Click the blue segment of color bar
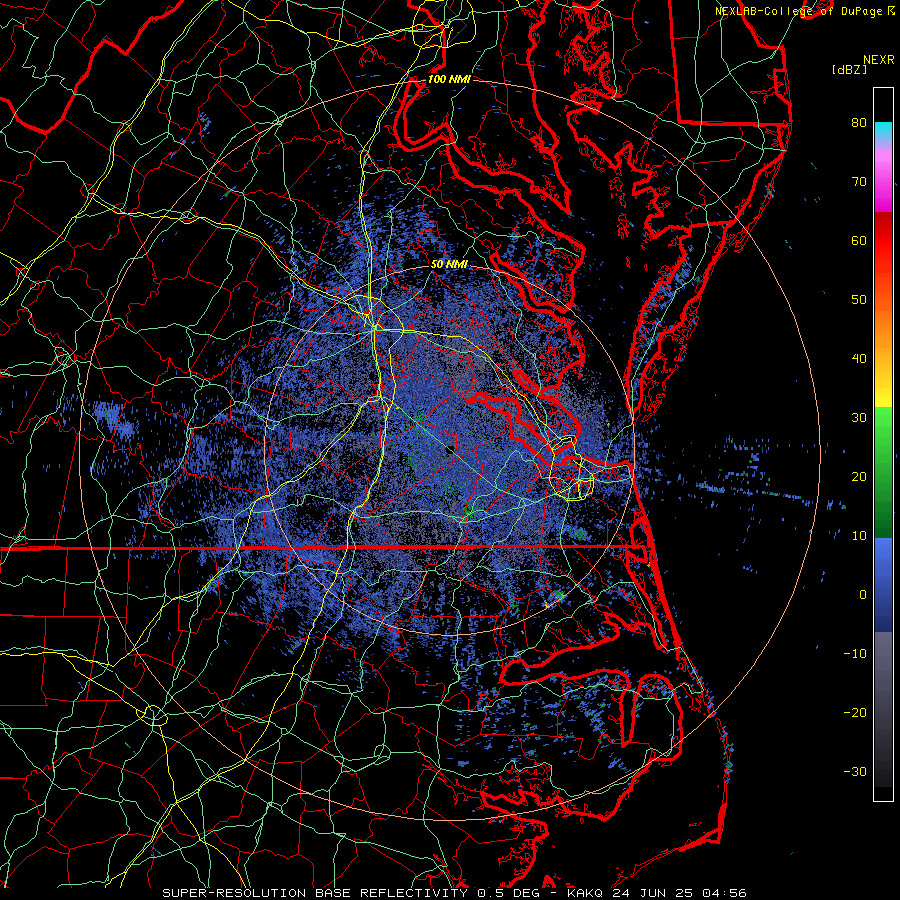The width and height of the screenshot is (900, 900). click(x=883, y=585)
